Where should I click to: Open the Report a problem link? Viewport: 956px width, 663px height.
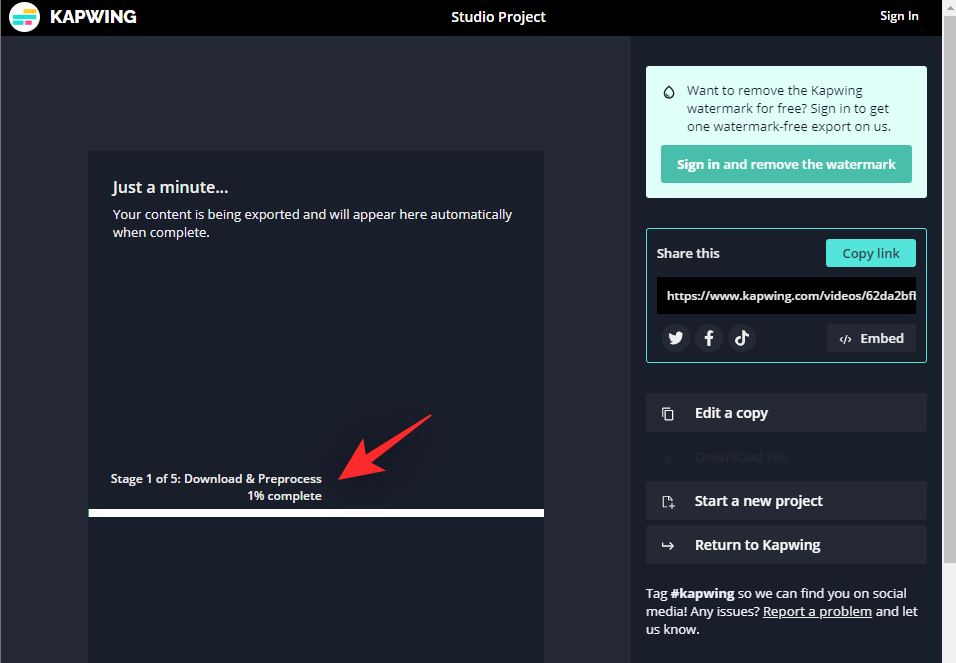[817, 612]
